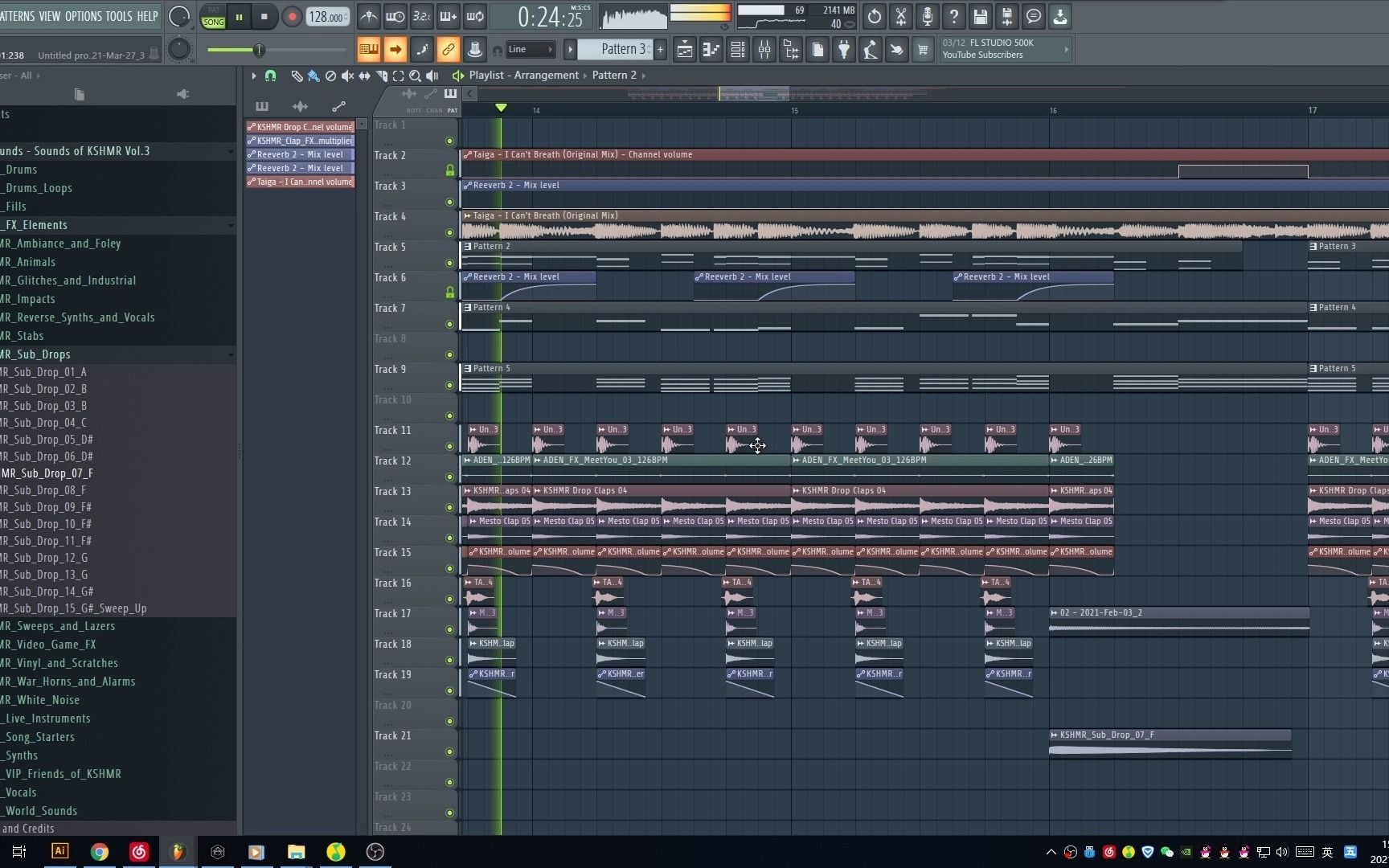Open the OPTIONS menu

(x=83, y=16)
